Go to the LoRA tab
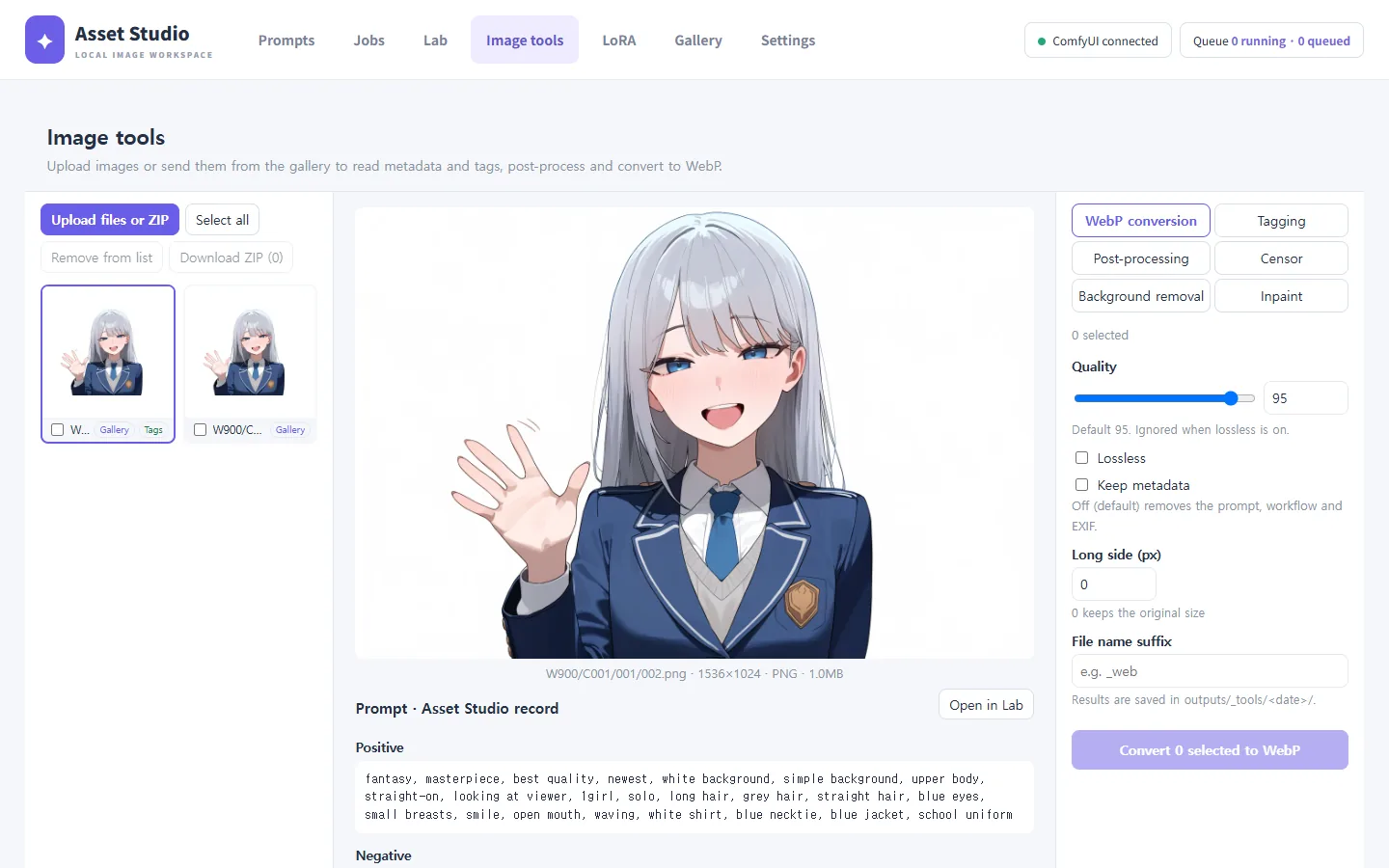Image resolution: width=1389 pixels, height=868 pixels. [x=619, y=41]
